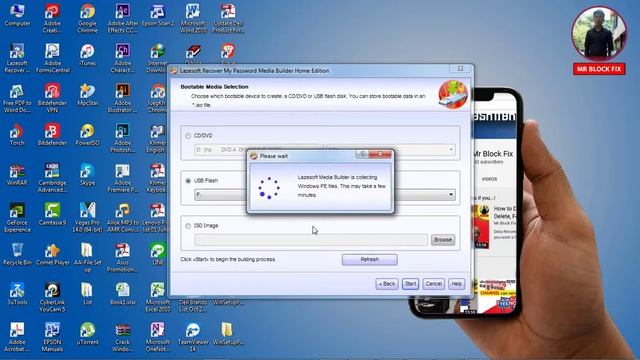Image resolution: width=640 pixels, height=360 pixels.
Task: Launch CyberLink YouCam 5 shortcut
Action: click(x=52, y=297)
